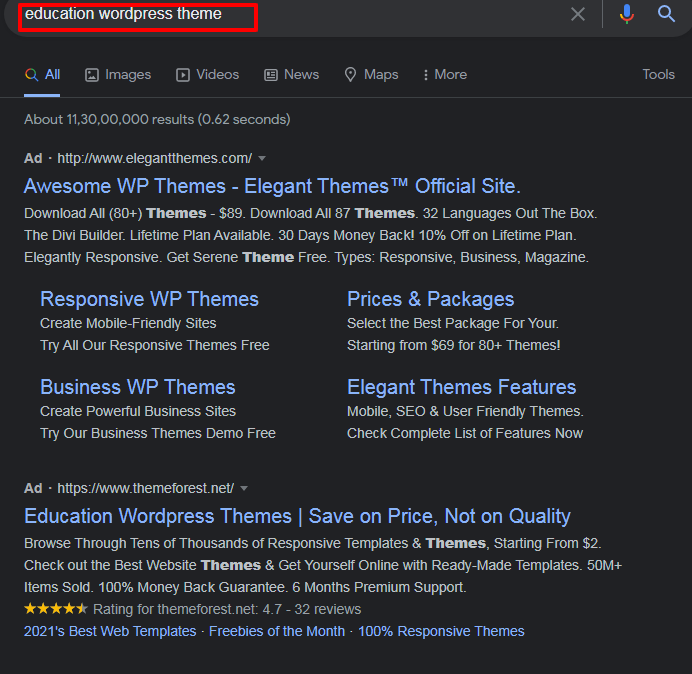Screen dimensions: 692x674
Task: Start voice search with microphone icon
Action: pos(626,14)
